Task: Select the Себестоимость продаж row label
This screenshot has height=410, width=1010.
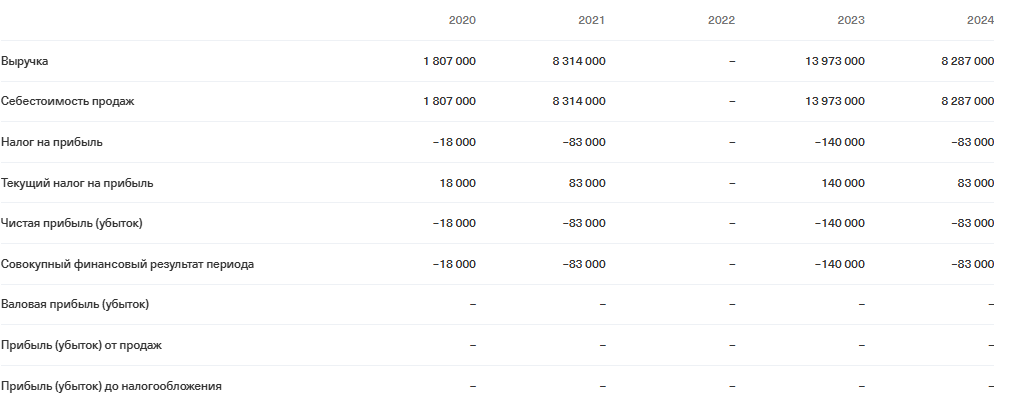Action: click(x=67, y=101)
